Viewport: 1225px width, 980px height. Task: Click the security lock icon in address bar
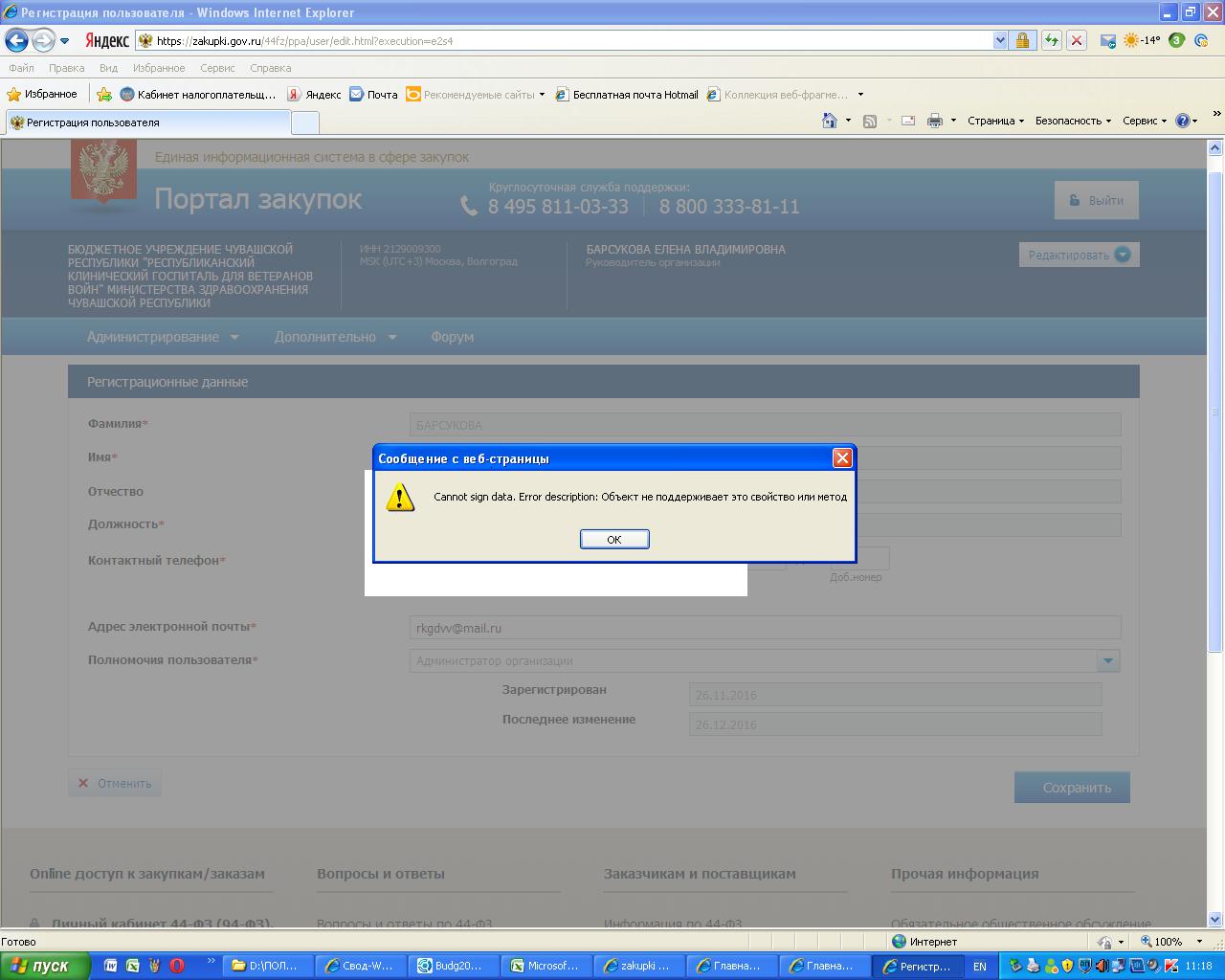1022,40
